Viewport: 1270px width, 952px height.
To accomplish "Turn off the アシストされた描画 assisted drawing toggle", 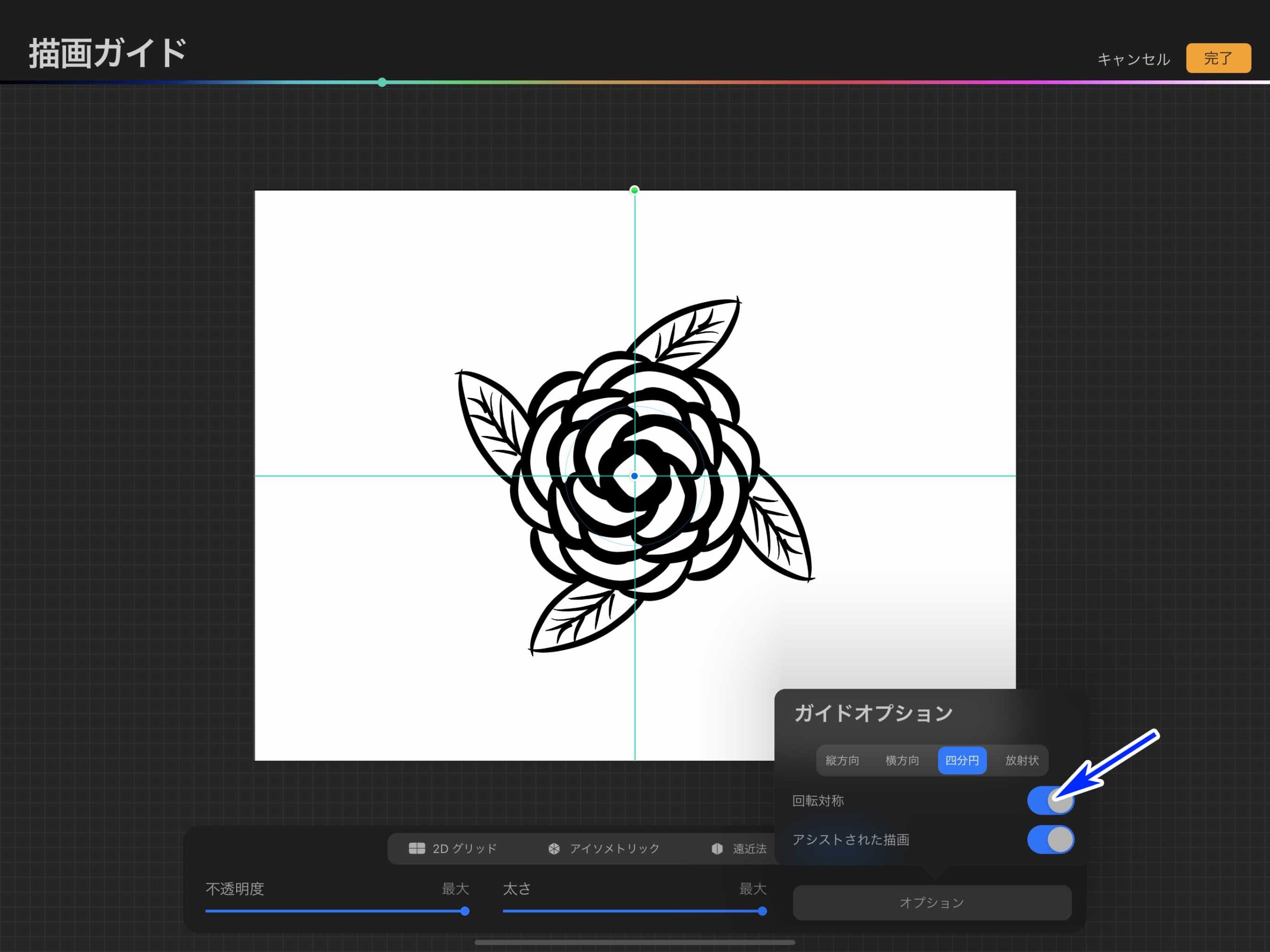I will pyautogui.click(x=1050, y=839).
